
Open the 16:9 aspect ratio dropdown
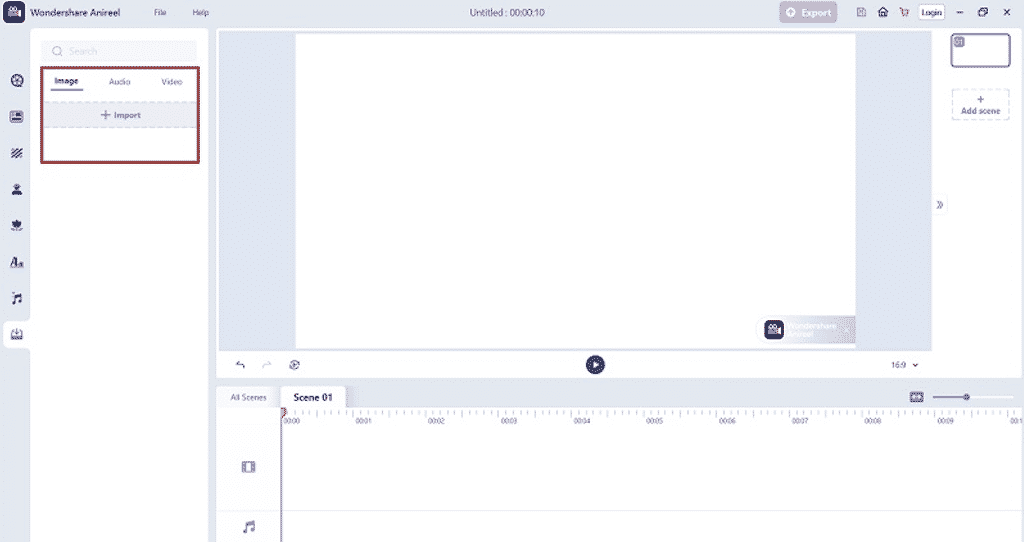904,365
